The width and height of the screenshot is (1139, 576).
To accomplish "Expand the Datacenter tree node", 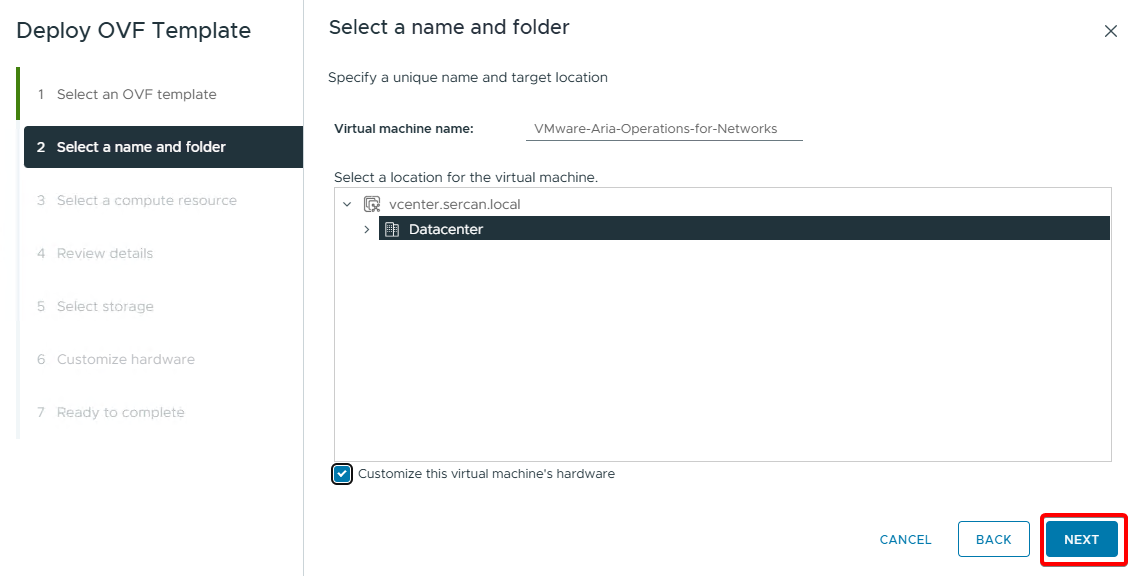I will click(x=367, y=229).
